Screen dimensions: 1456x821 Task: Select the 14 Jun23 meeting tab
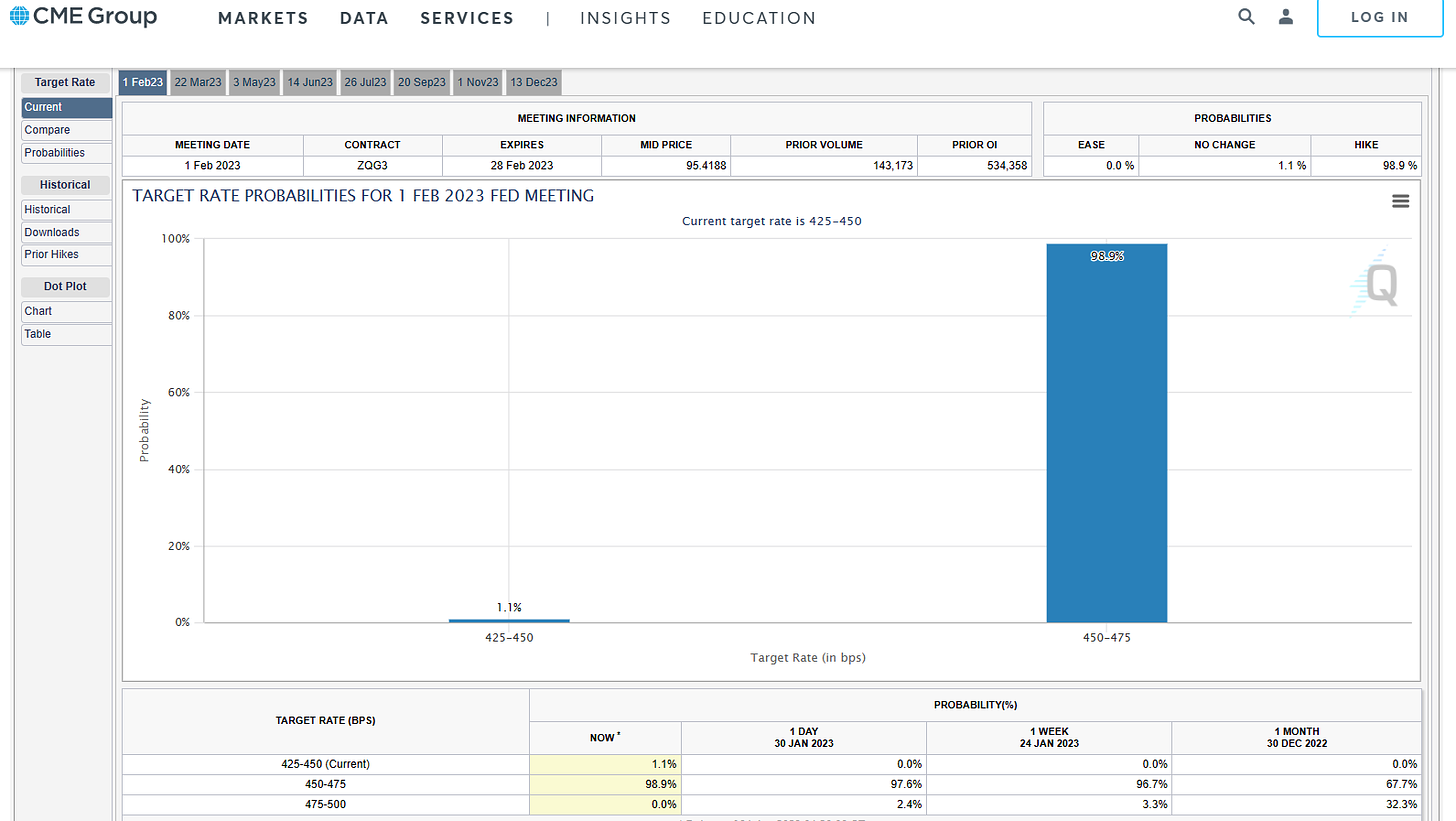click(x=310, y=82)
